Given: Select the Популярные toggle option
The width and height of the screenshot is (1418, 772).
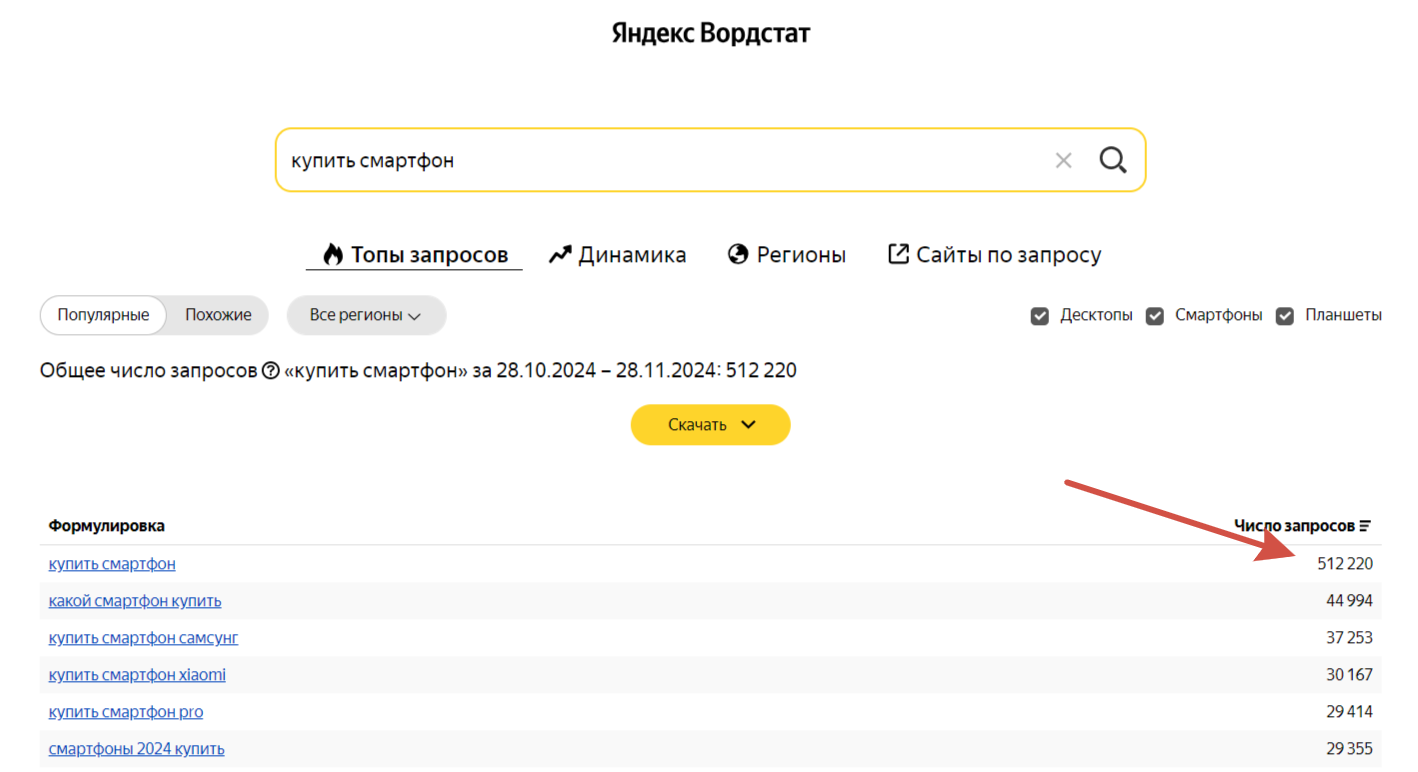Looking at the screenshot, I should (x=103, y=315).
